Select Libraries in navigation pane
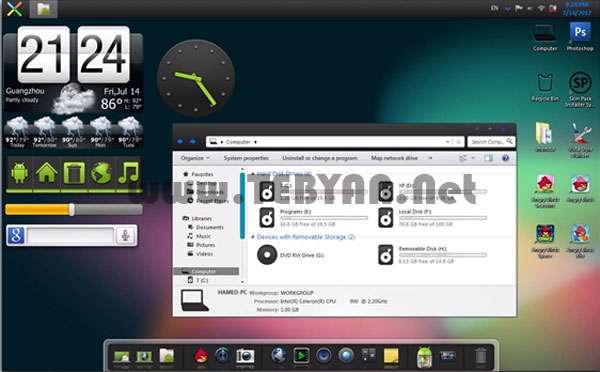Viewport: 600px width, 372px height. pyautogui.click(x=197, y=219)
